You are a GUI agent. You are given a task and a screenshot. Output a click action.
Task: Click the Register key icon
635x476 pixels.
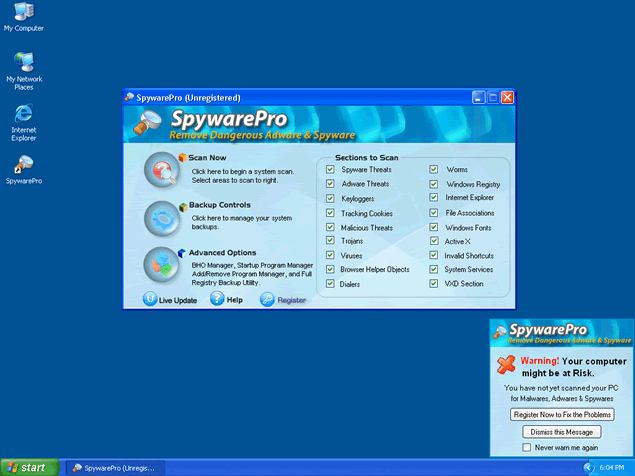tap(267, 299)
